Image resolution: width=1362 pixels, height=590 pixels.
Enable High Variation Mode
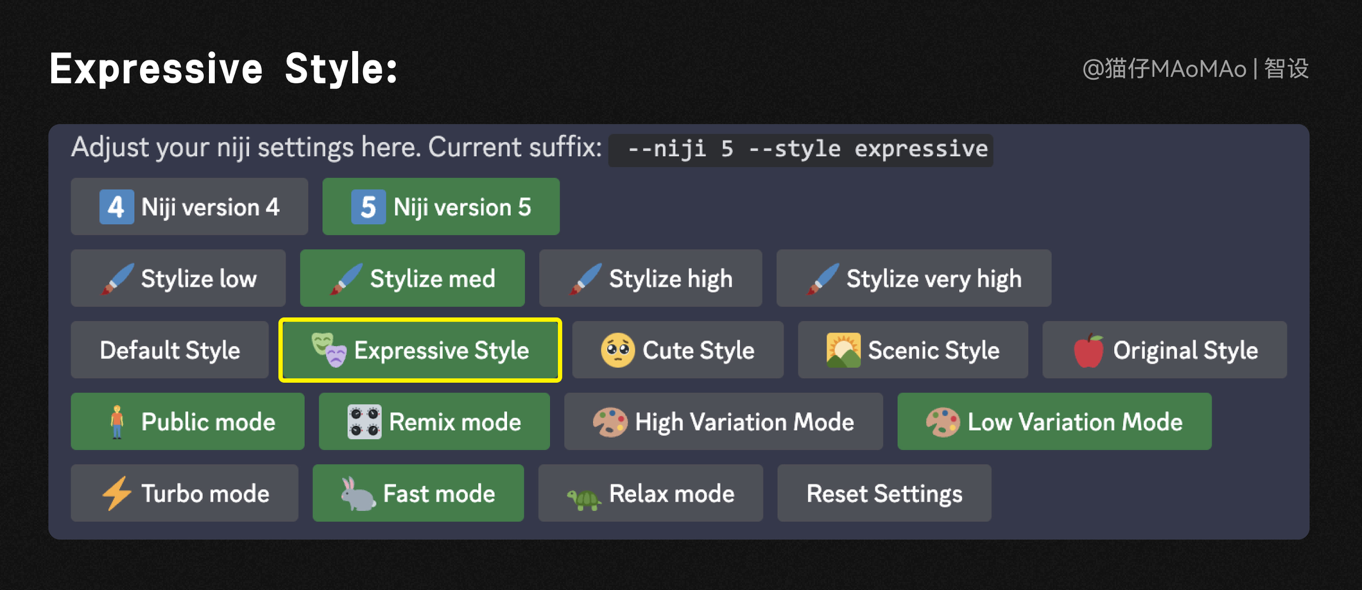coord(723,422)
